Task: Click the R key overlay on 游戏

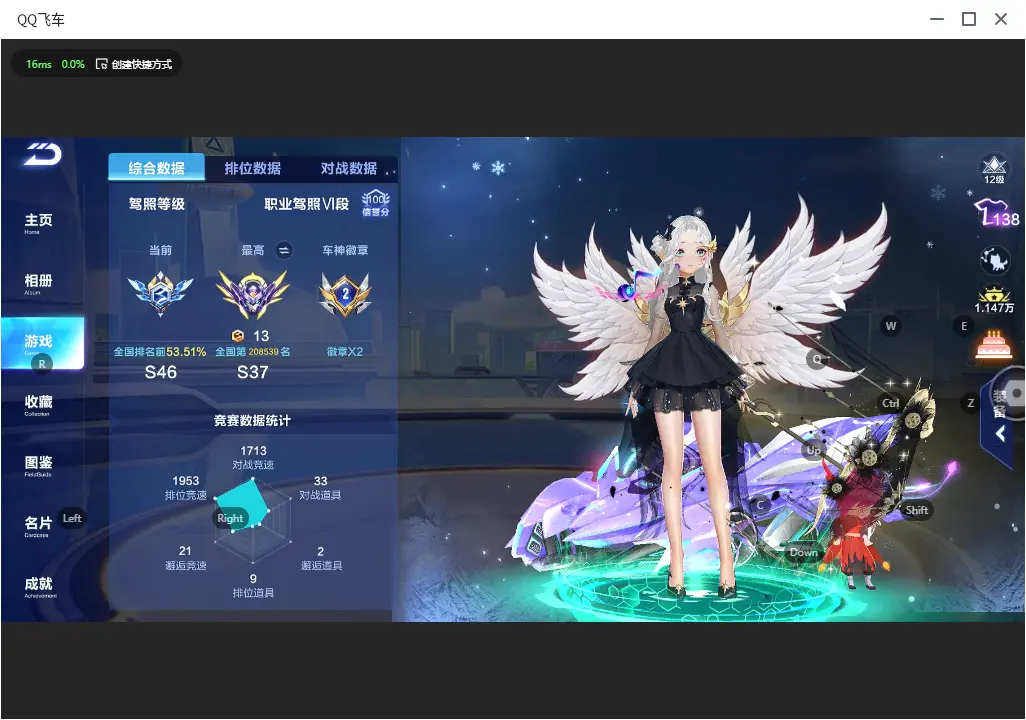Action: pos(42,364)
